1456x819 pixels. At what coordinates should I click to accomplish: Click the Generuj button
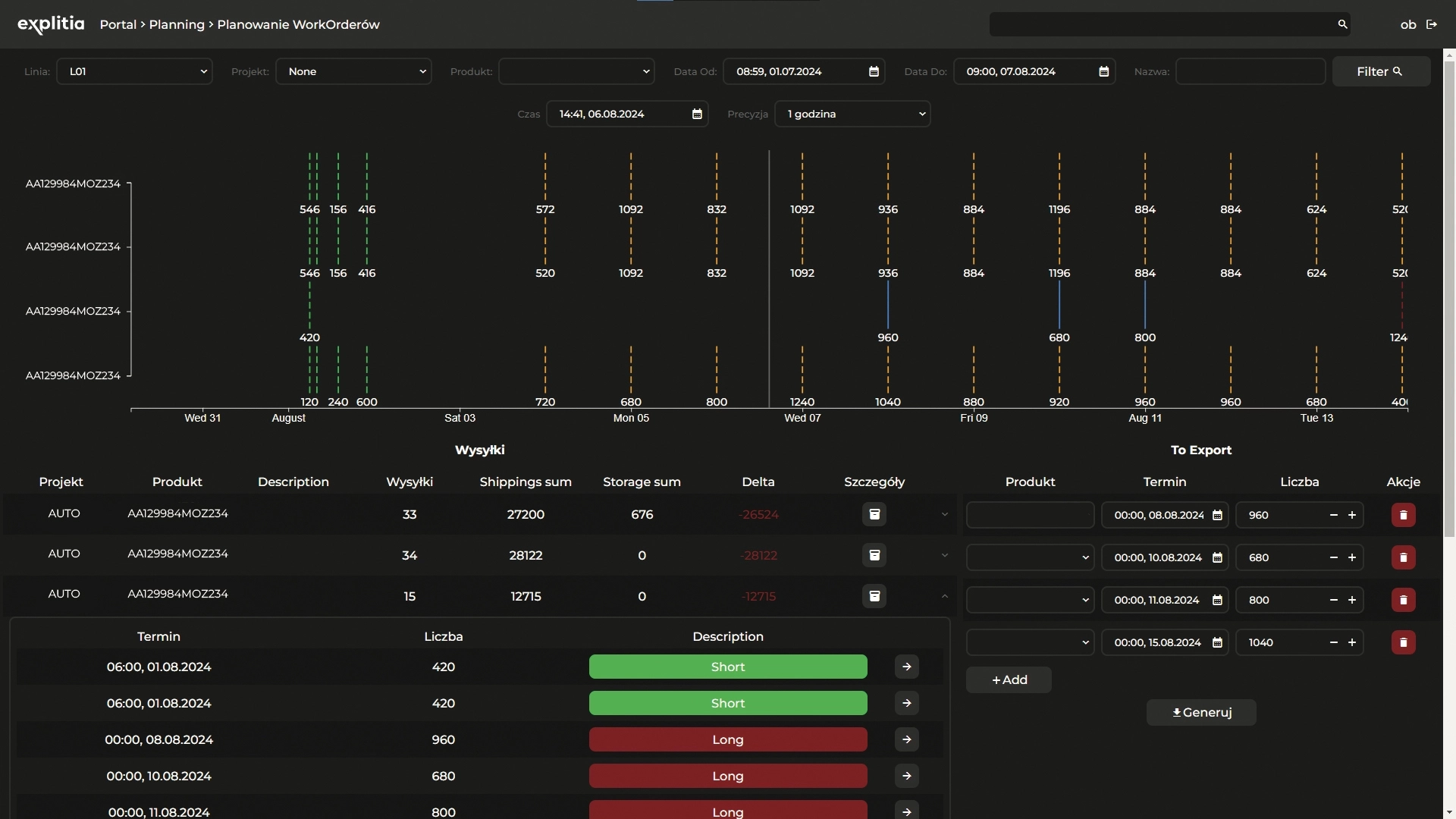[x=1201, y=712]
